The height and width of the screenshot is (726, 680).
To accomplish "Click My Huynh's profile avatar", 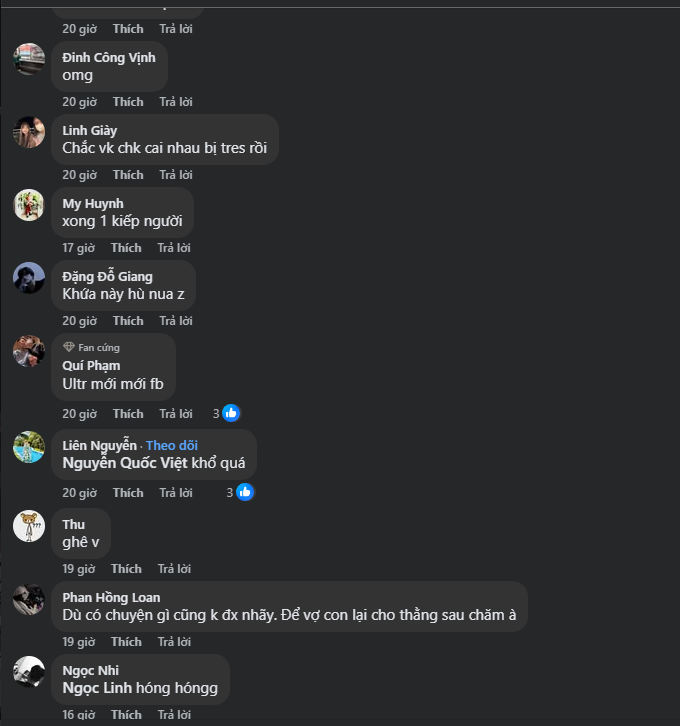I will (x=29, y=205).
